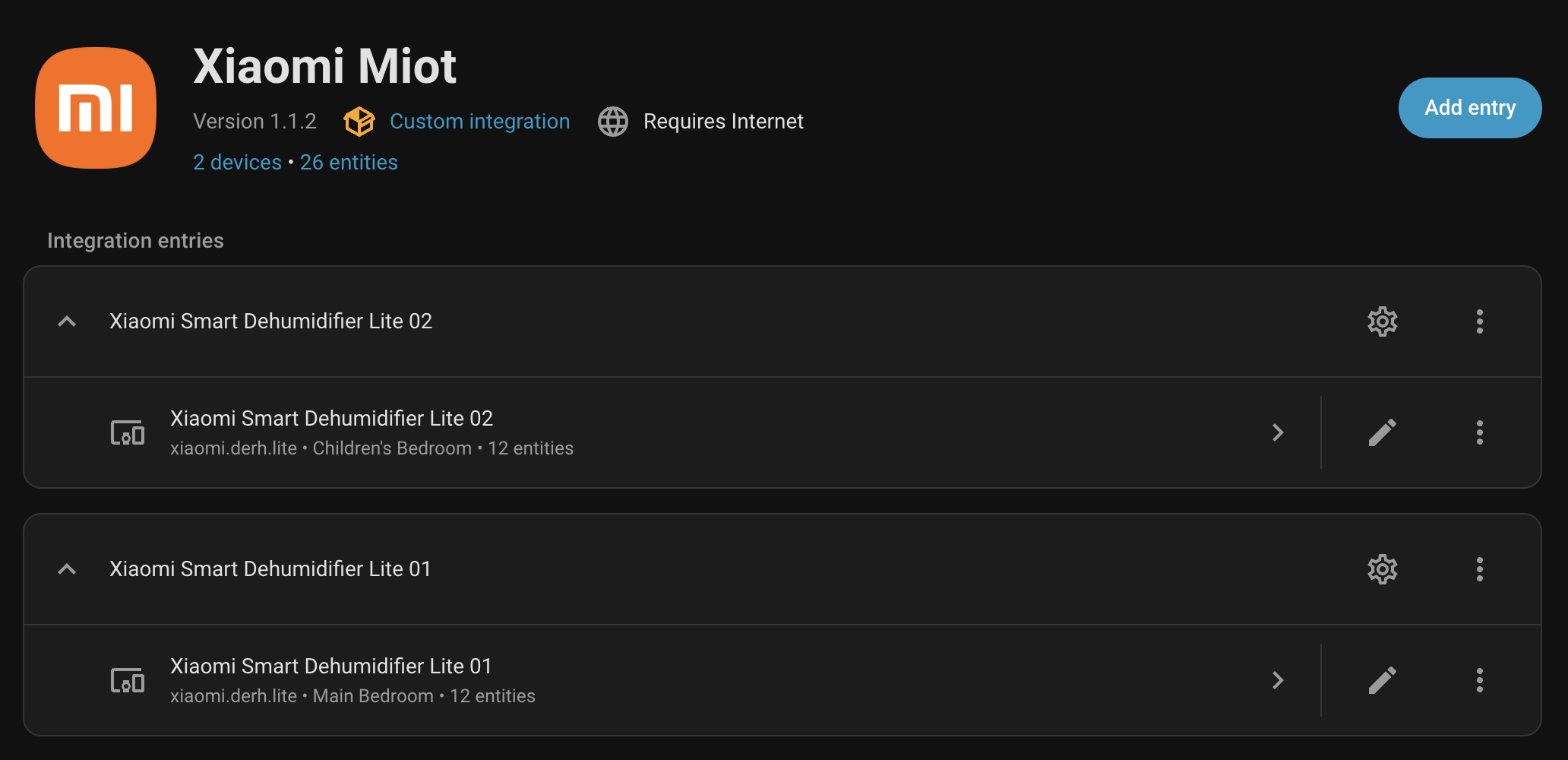Click the Add entry button
The image size is (1568, 760).
pos(1469,107)
